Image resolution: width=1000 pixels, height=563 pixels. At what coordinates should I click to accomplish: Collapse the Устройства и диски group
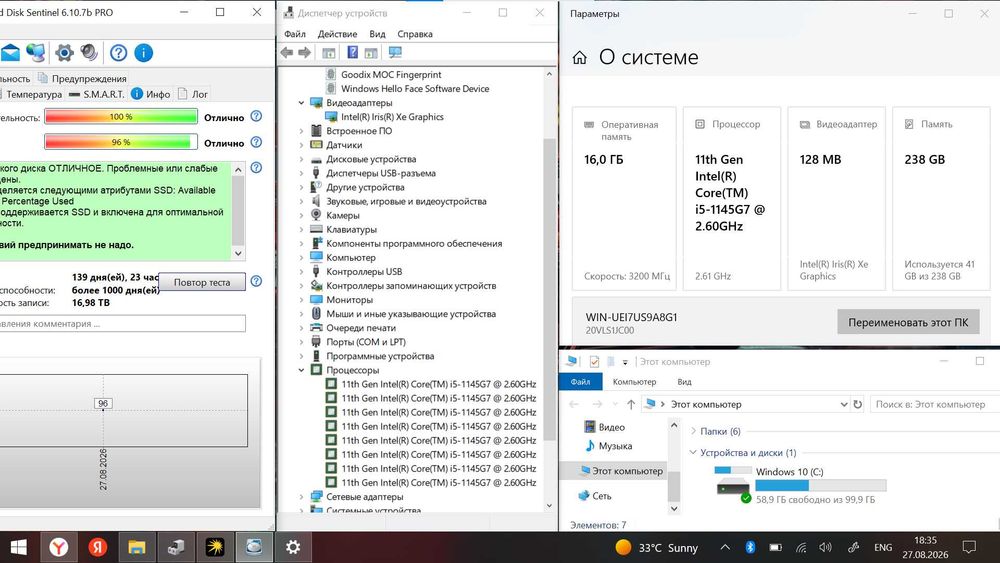(693, 452)
